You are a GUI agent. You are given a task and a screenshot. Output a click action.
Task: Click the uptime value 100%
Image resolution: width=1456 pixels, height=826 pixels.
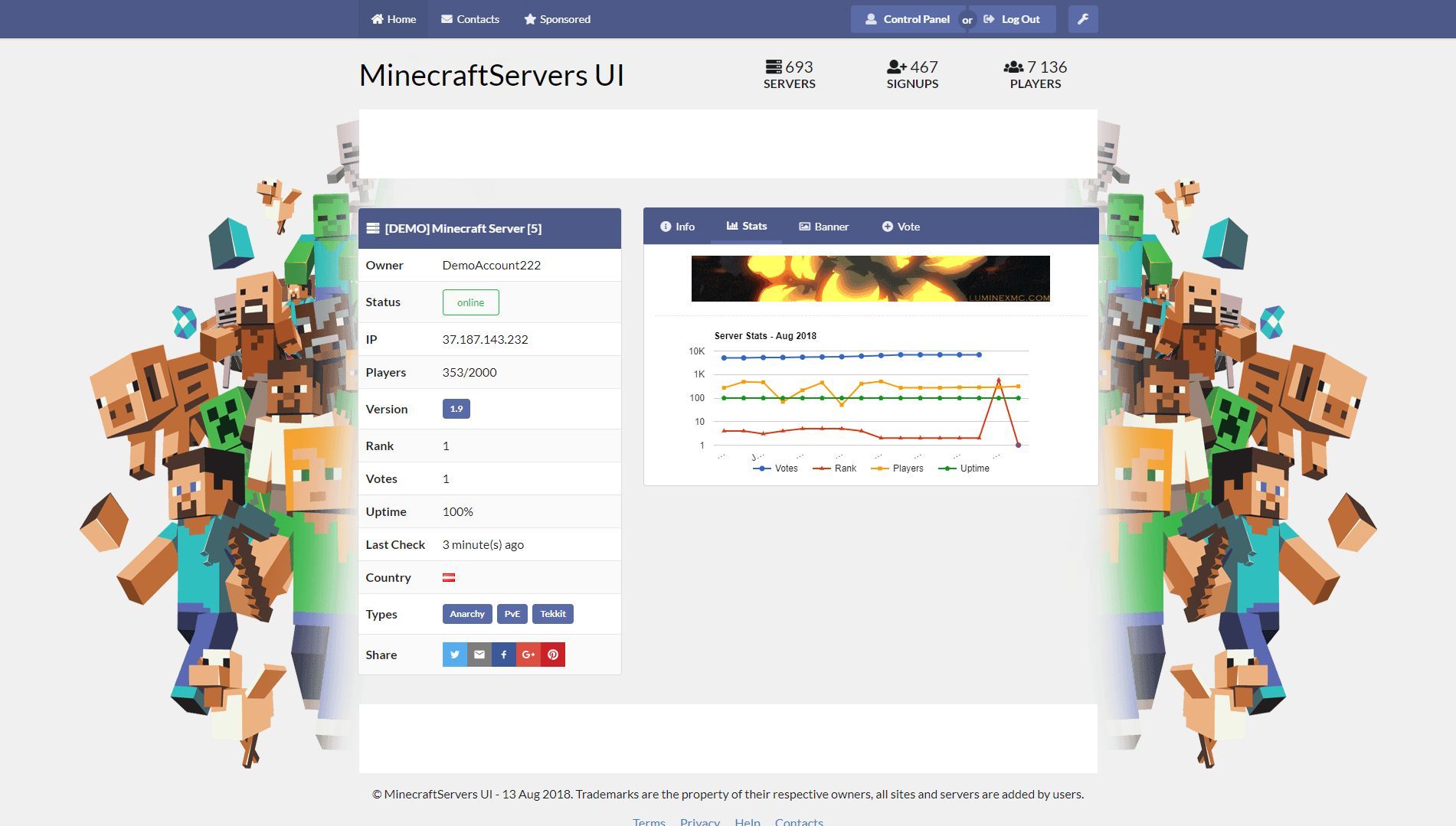pos(458,511)
